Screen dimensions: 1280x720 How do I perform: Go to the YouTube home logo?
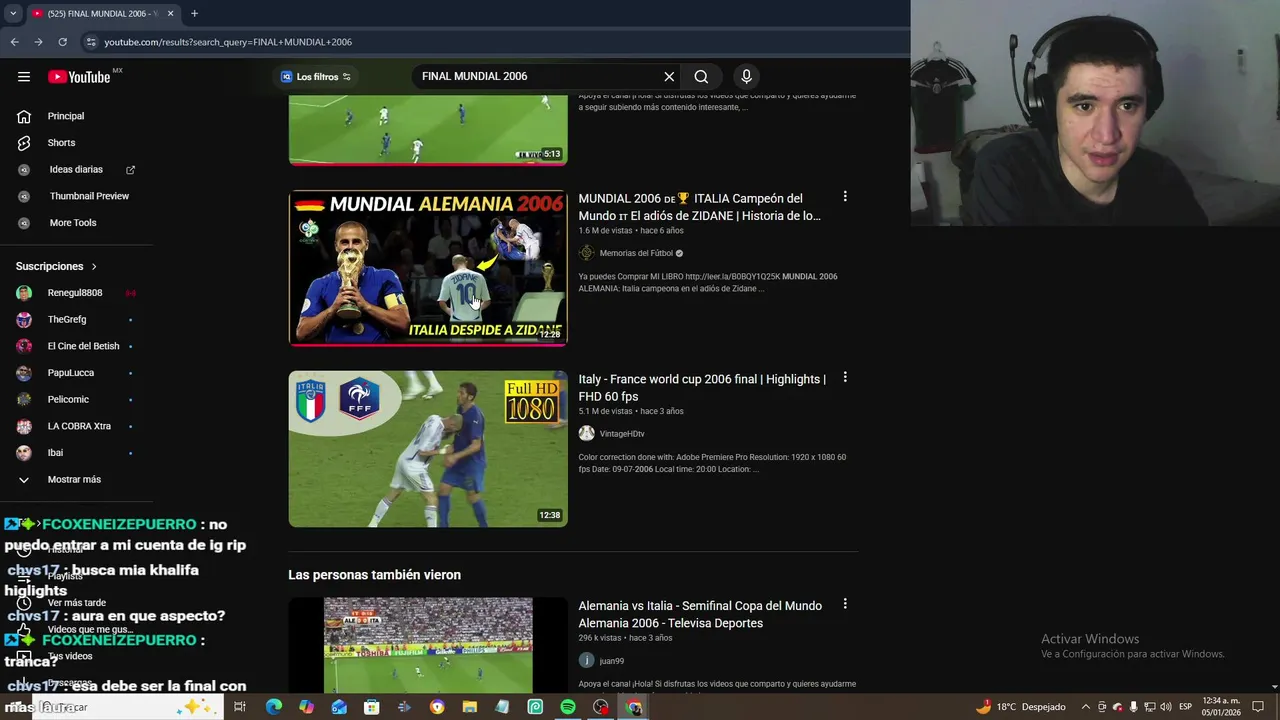pos(79,77)
